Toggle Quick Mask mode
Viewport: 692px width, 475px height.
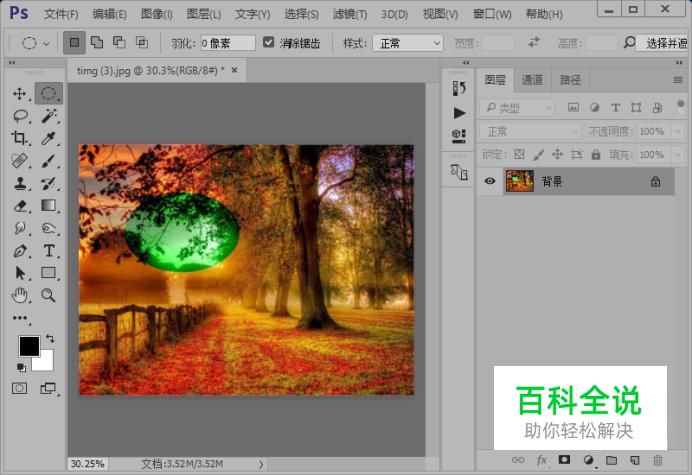coord(19,388)
